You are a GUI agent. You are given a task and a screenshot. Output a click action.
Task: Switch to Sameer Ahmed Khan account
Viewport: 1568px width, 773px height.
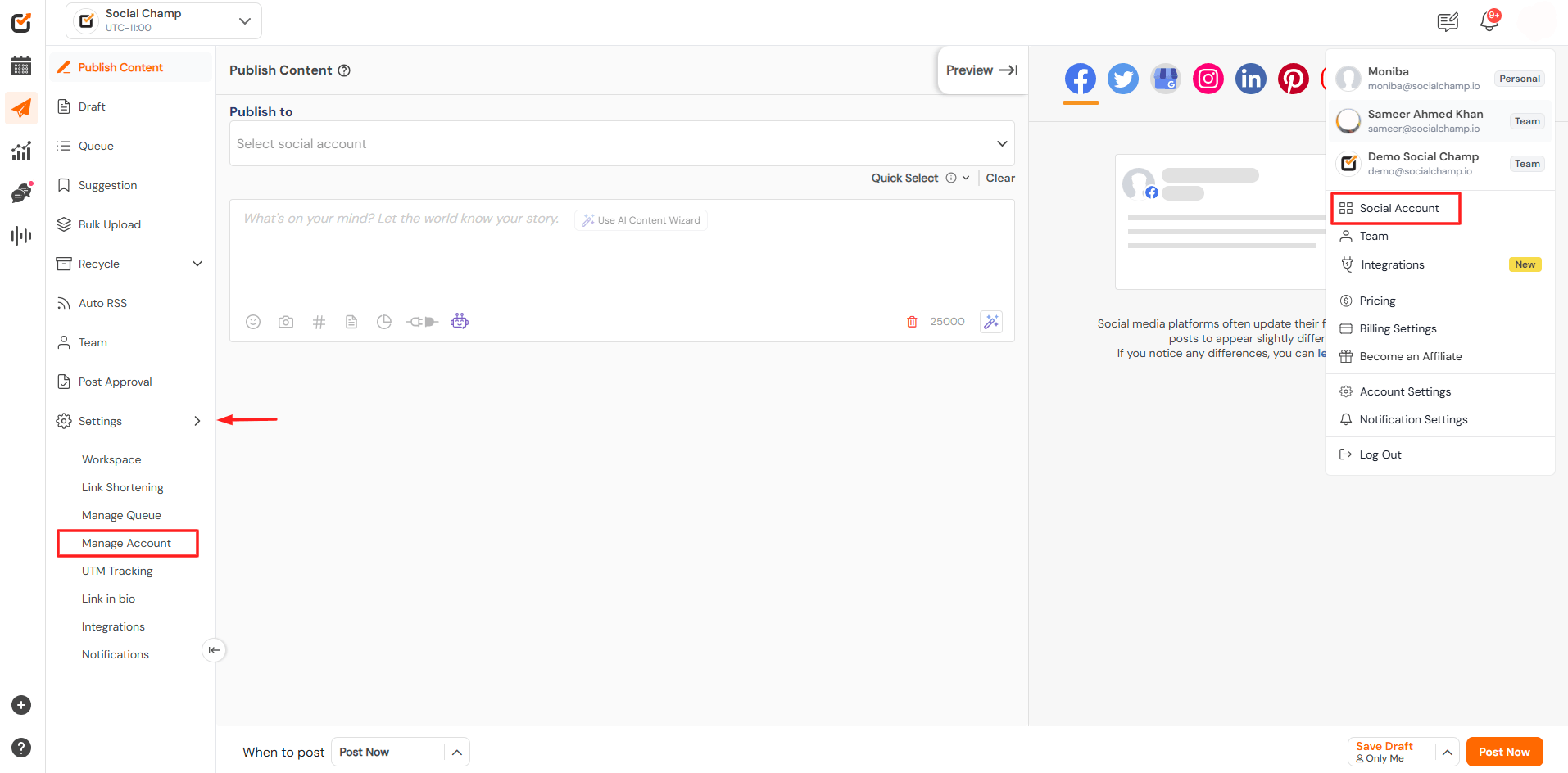(1440, 120)
